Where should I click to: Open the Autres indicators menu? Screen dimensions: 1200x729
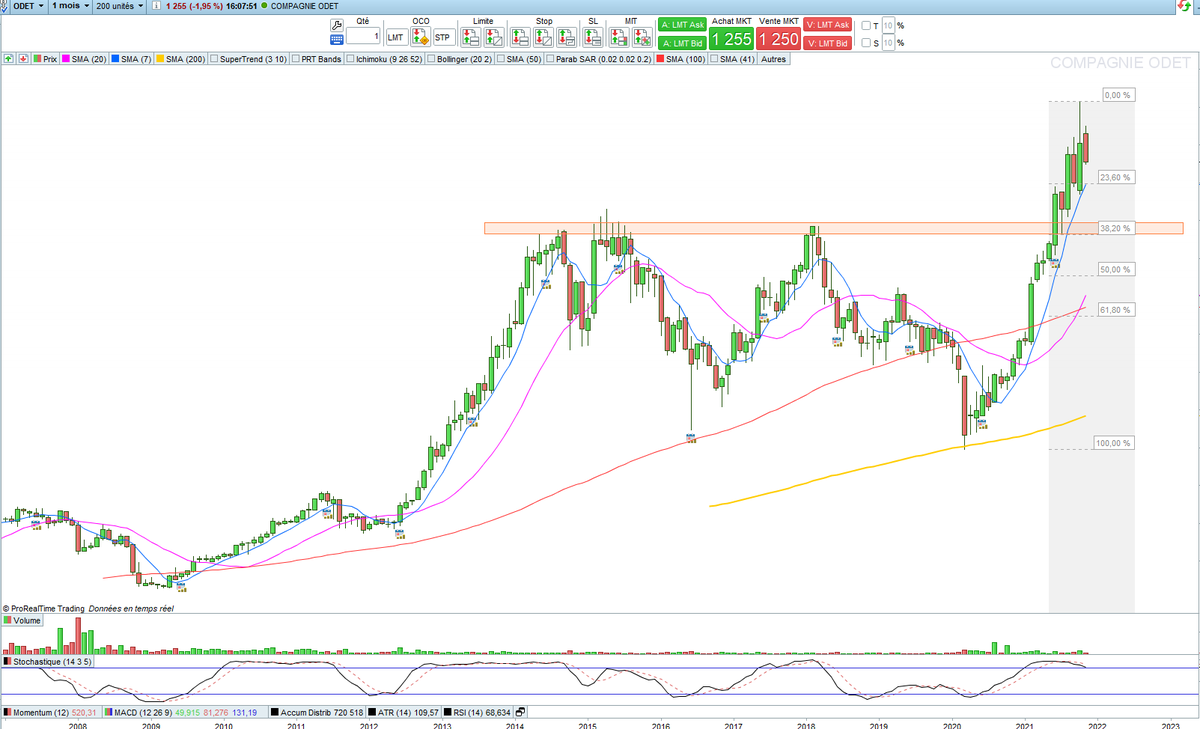773,59
